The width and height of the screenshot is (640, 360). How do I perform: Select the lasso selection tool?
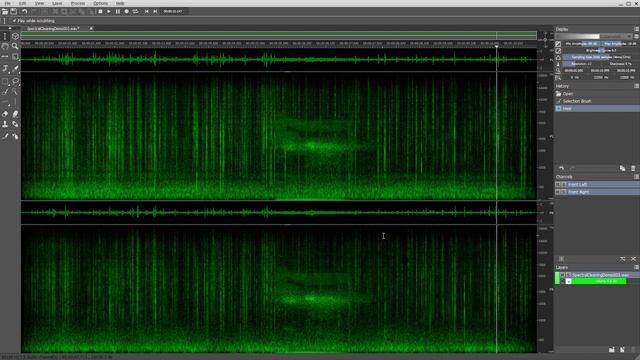[16, 81]
